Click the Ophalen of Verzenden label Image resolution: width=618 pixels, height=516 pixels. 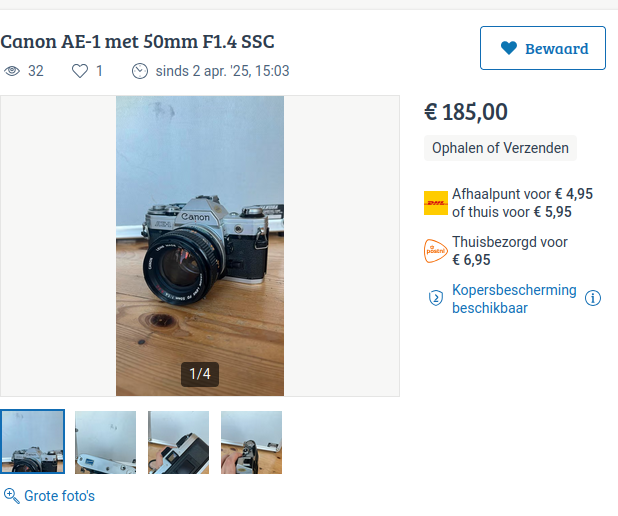click(500, 148)
